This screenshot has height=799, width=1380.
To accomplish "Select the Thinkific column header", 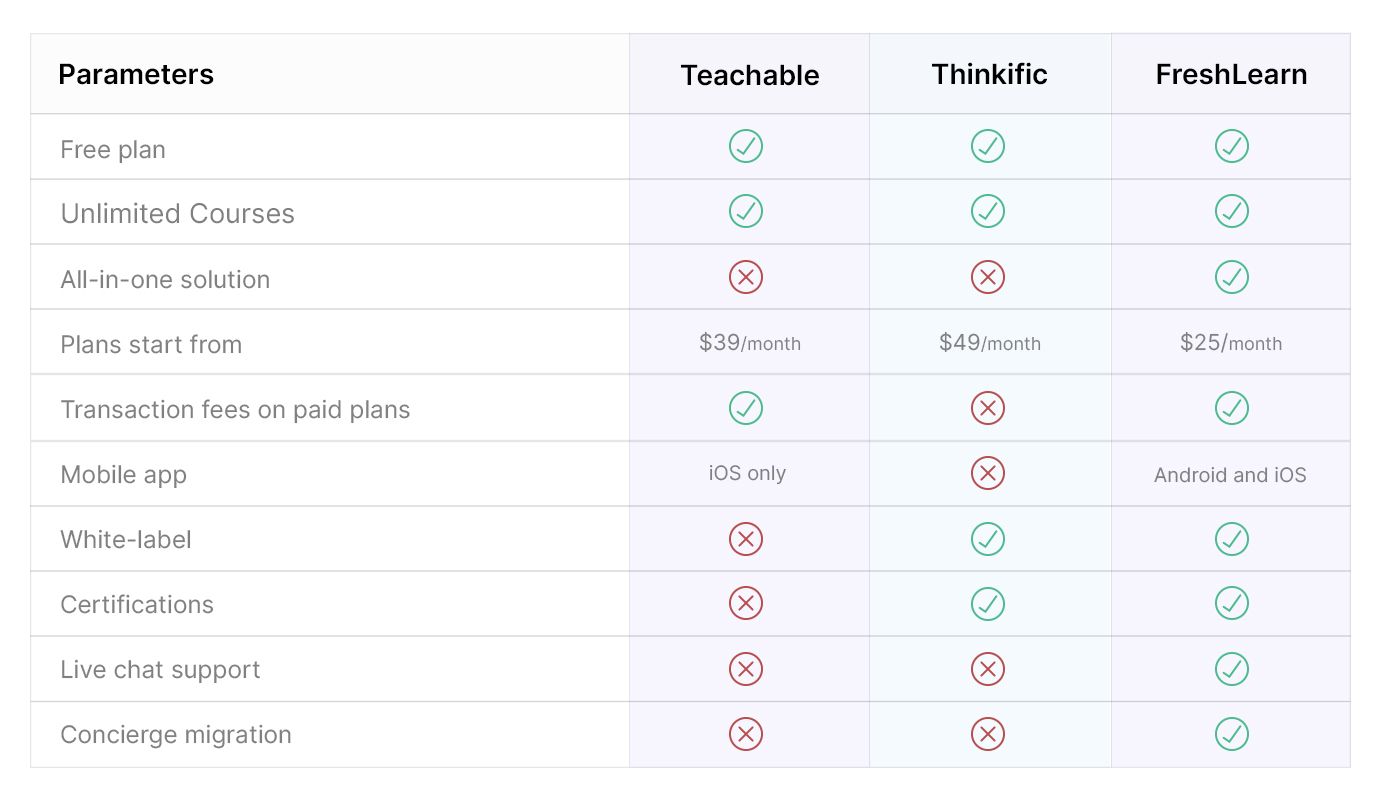I will (x=989, y=75).
